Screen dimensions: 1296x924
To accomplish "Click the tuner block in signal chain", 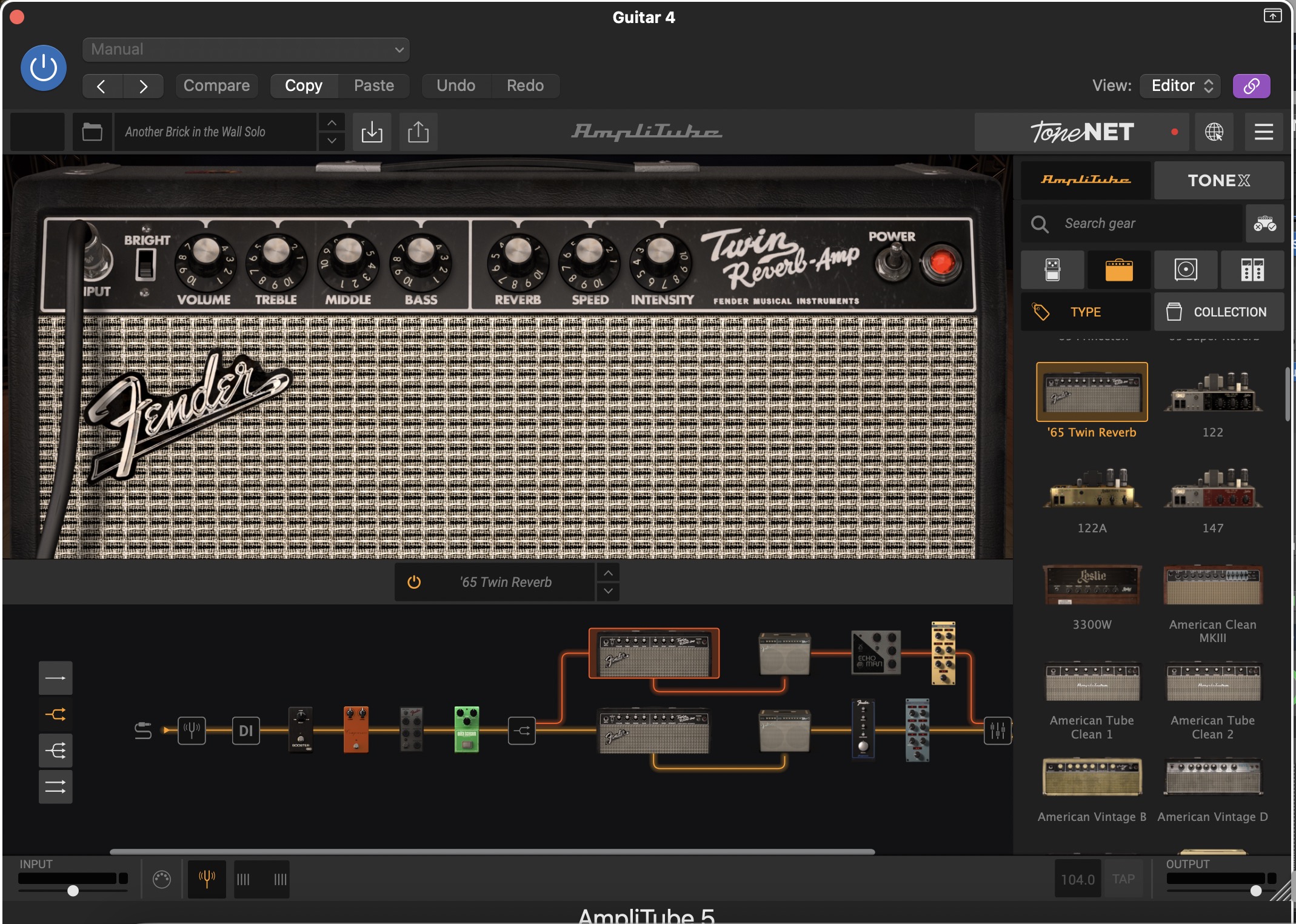I will pyautogui.click(x=192, y=730).
